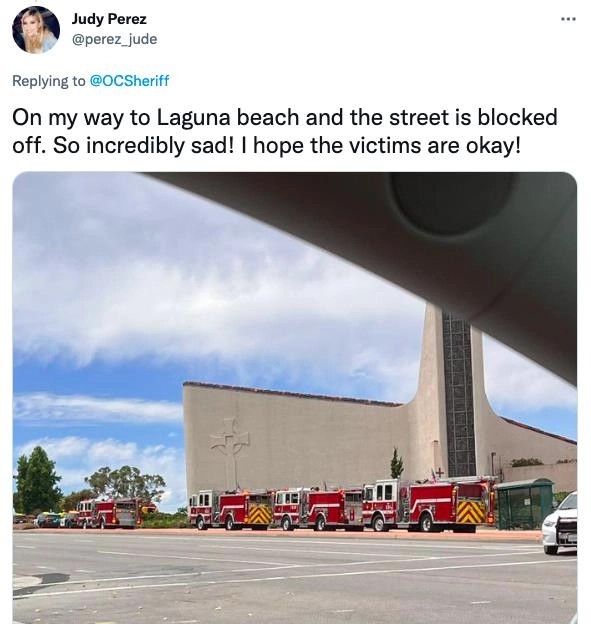The image size is (591, 624).
Task: Click the green bus shelter in photo
Action: tap(525, 504)
